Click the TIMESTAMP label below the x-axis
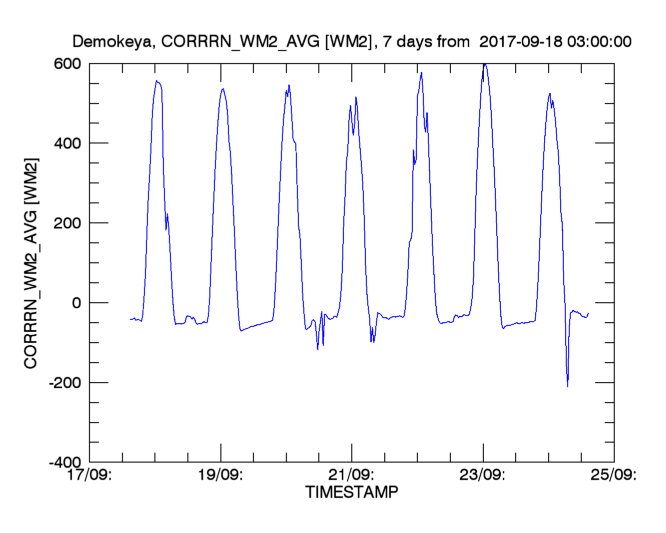 tap(351, 493)
